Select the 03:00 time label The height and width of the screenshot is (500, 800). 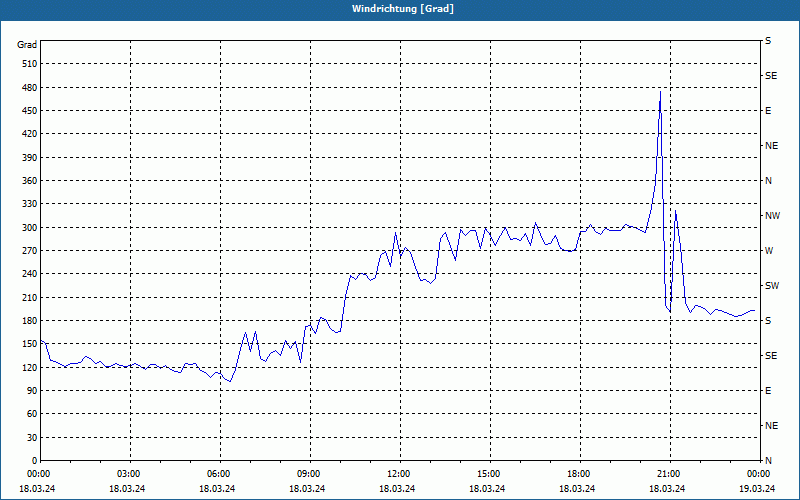[x=131, y=474]
